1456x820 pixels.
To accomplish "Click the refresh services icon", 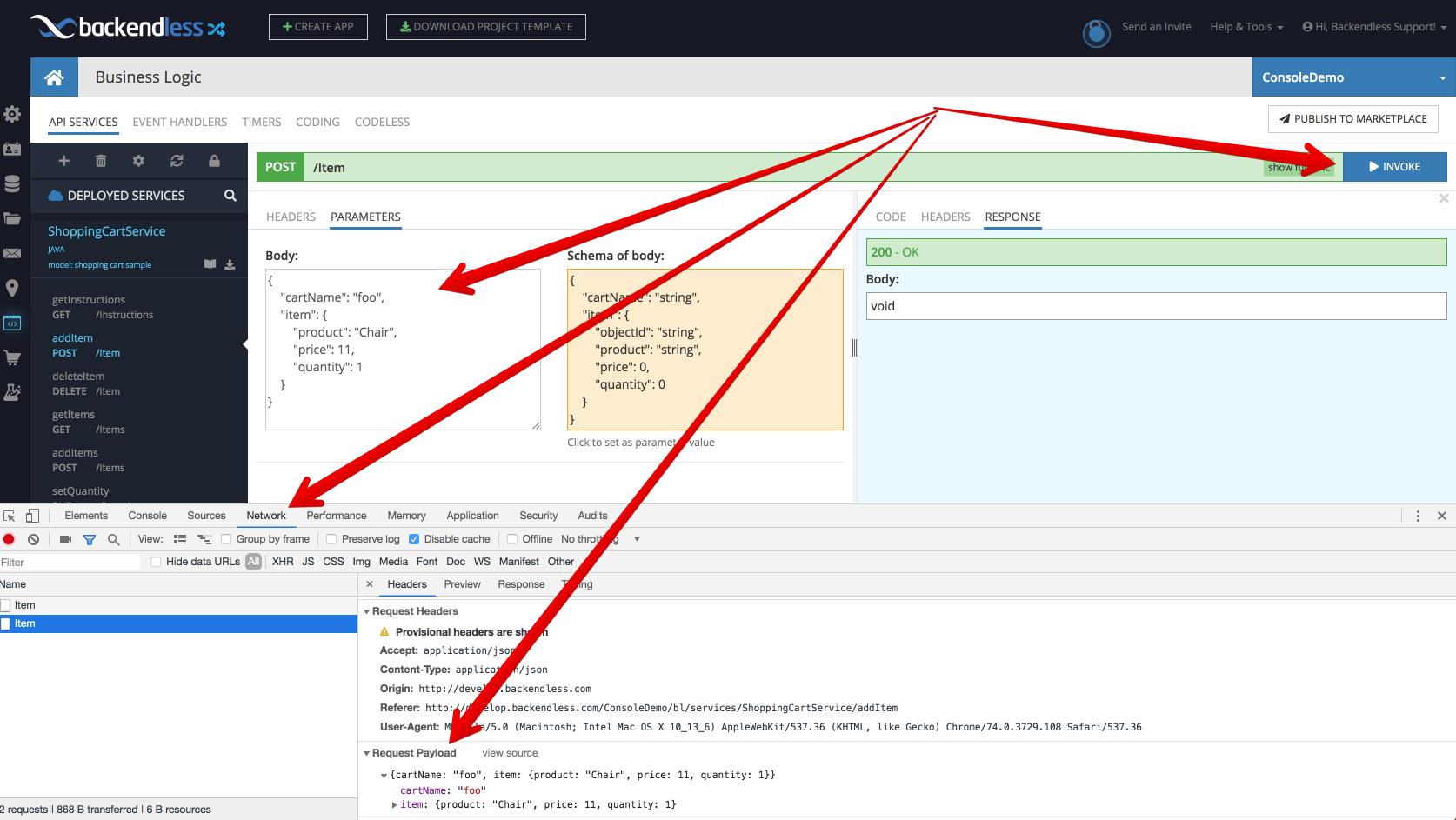I will (177, 161).
